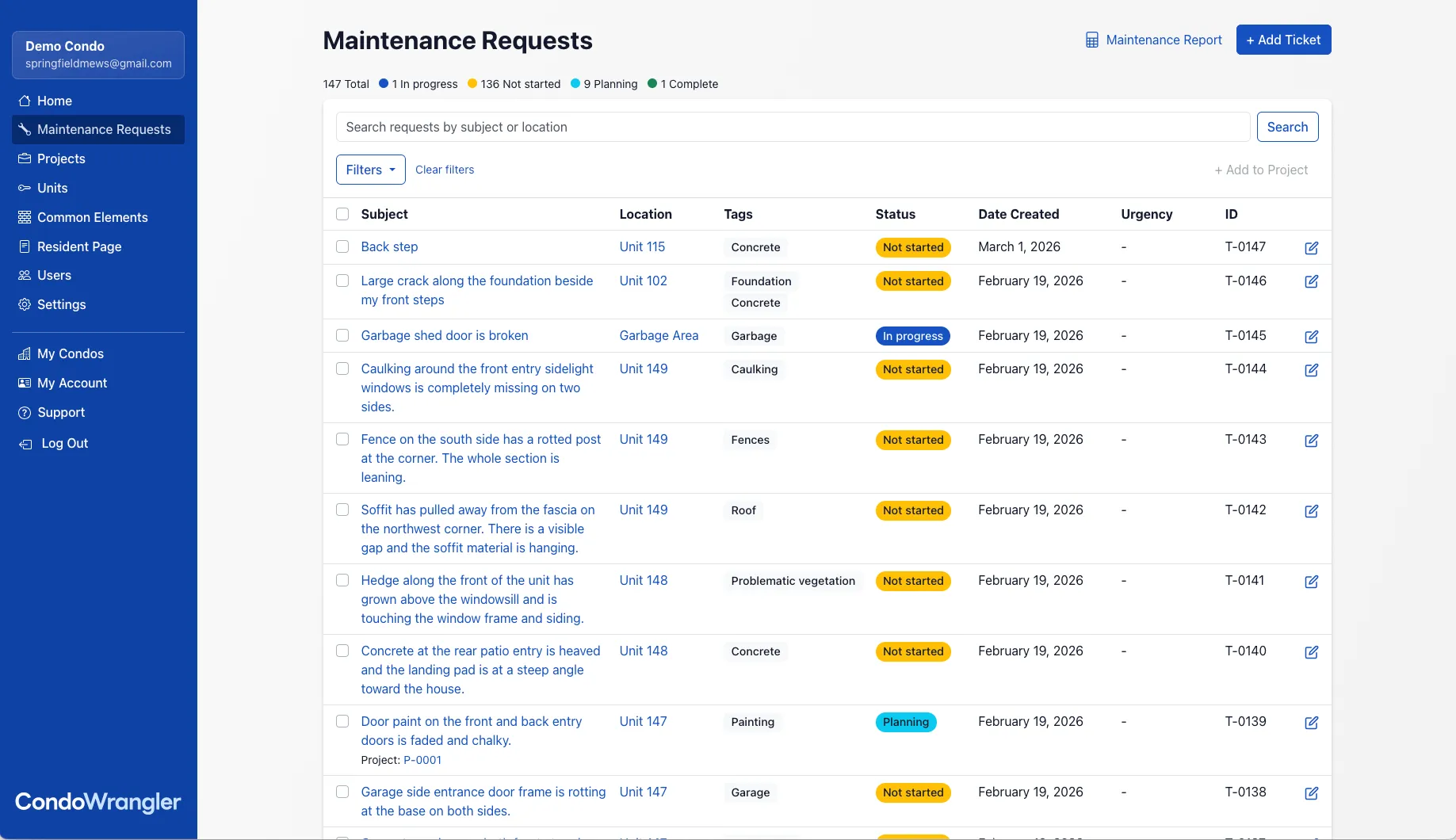Open project P-0001 link
This screenshot has width=1456, height=840.
coord(422,760)
